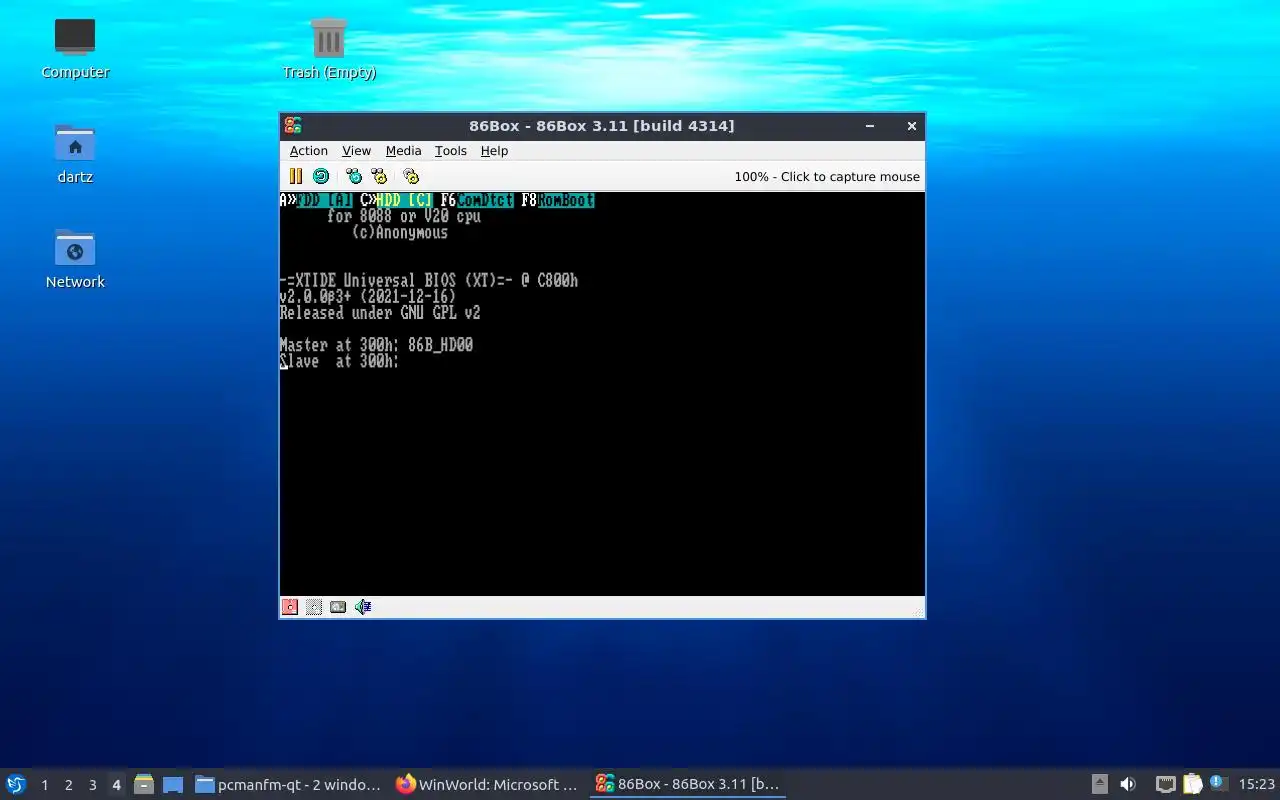Switch to workspace 4

click(x=116, y=785)
